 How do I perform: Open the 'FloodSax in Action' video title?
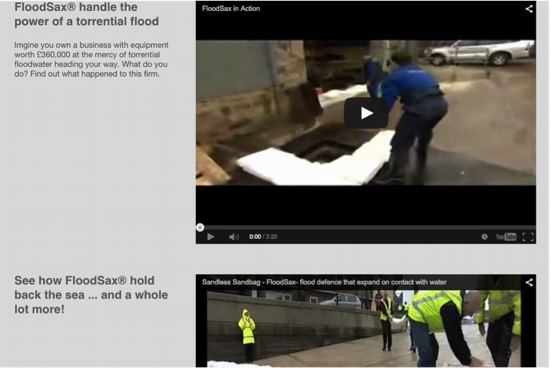[x=231, y=8]
